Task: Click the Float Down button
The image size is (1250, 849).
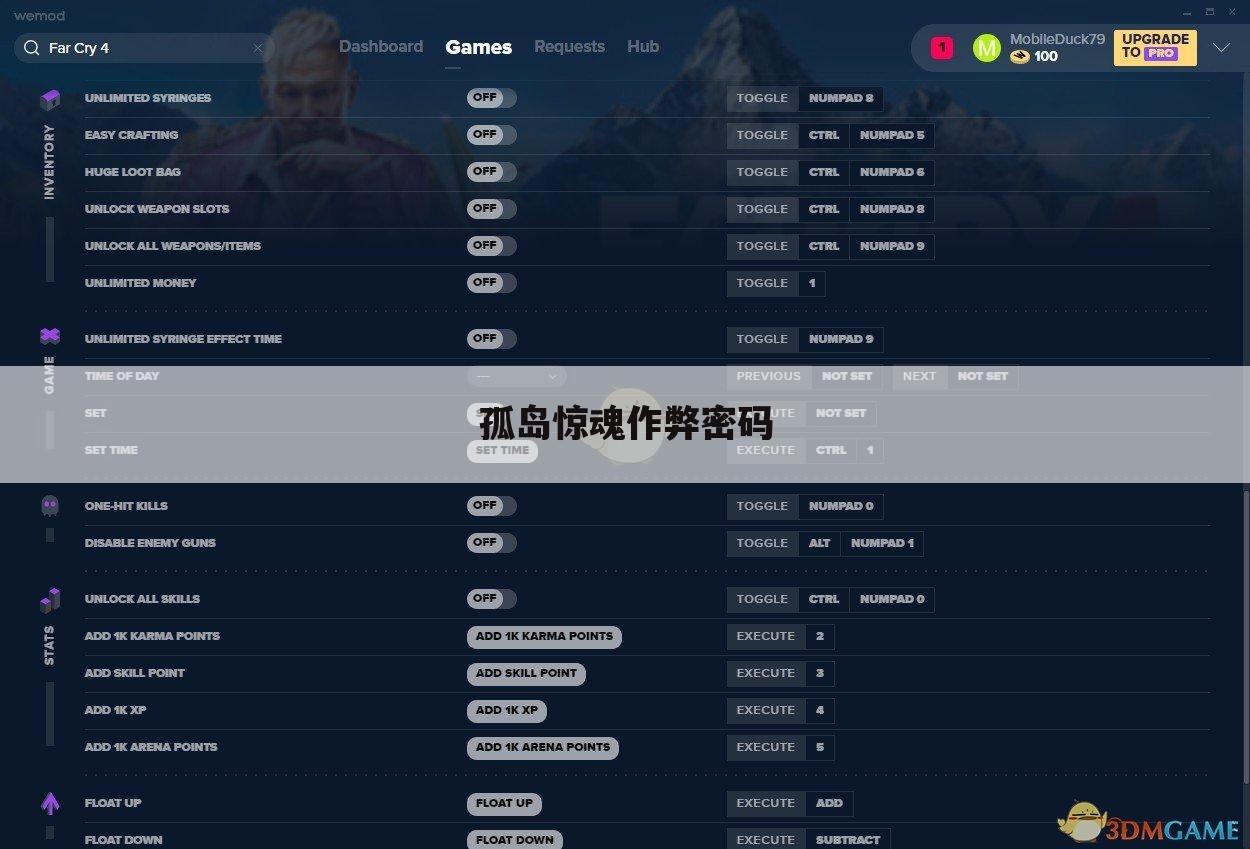Action: (x=515, y=840)
